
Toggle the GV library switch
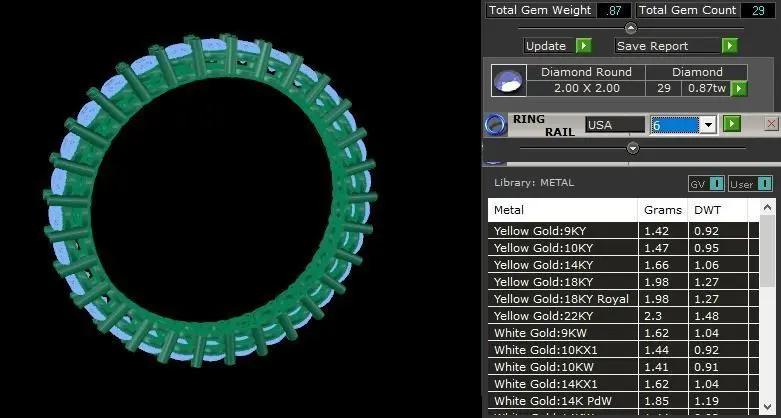(x=705, y=184)
